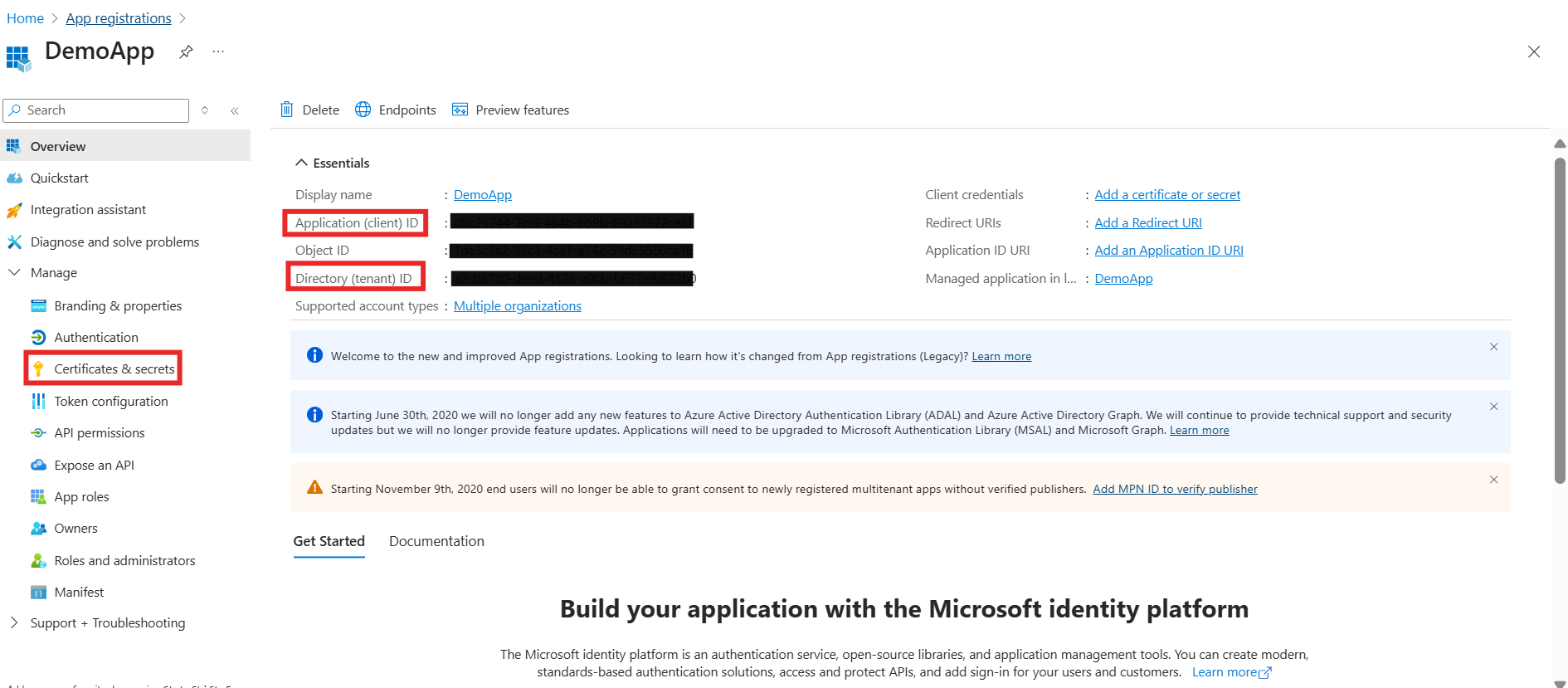The width and height of the screenshot is (1568, 688).
Task: Click the Owners people icon
Action: [x=38, y=529]
